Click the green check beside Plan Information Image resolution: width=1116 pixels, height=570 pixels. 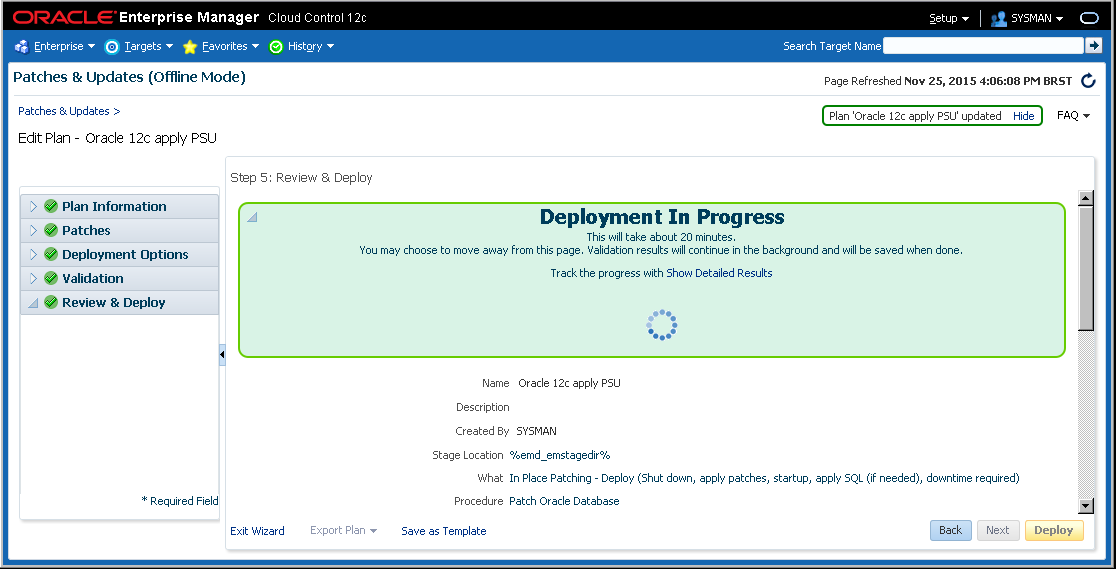point(51,206)
